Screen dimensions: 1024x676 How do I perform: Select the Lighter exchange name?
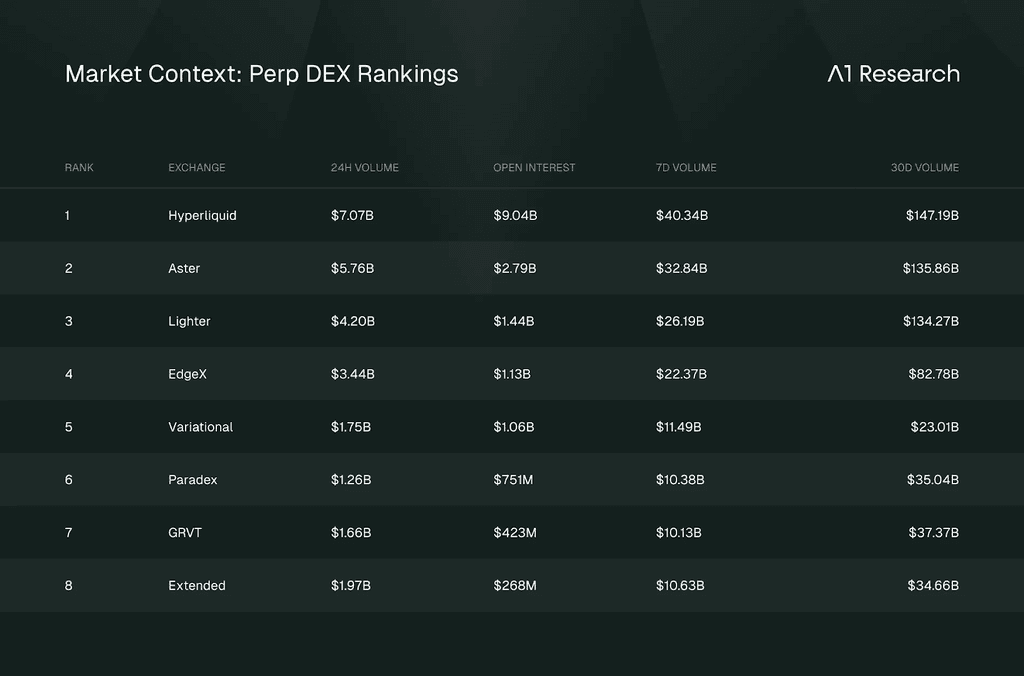pyautogui.click(x=189, y=321)
